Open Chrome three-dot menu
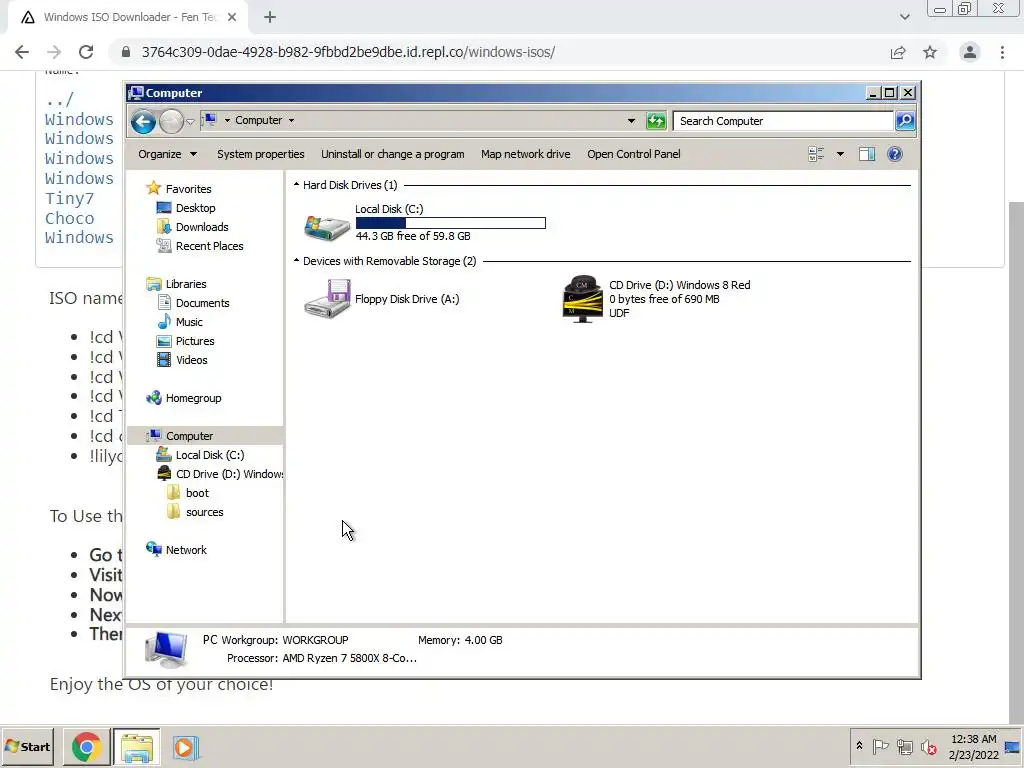1024x768 pixels. [x=1002, y=52]
